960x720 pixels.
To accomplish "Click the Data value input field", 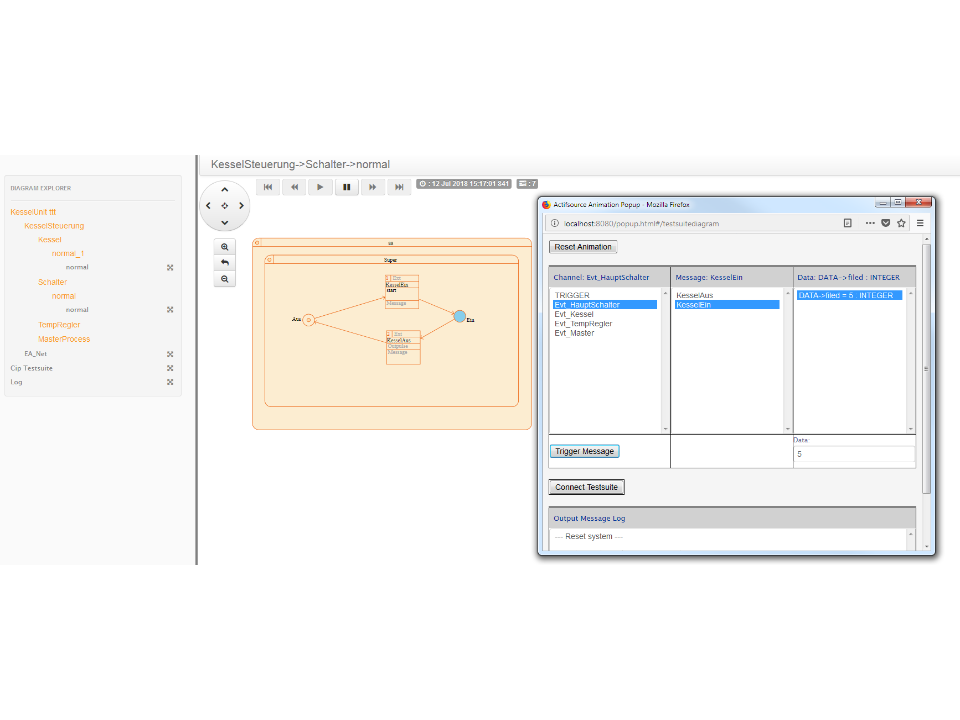I will (853, 454).
